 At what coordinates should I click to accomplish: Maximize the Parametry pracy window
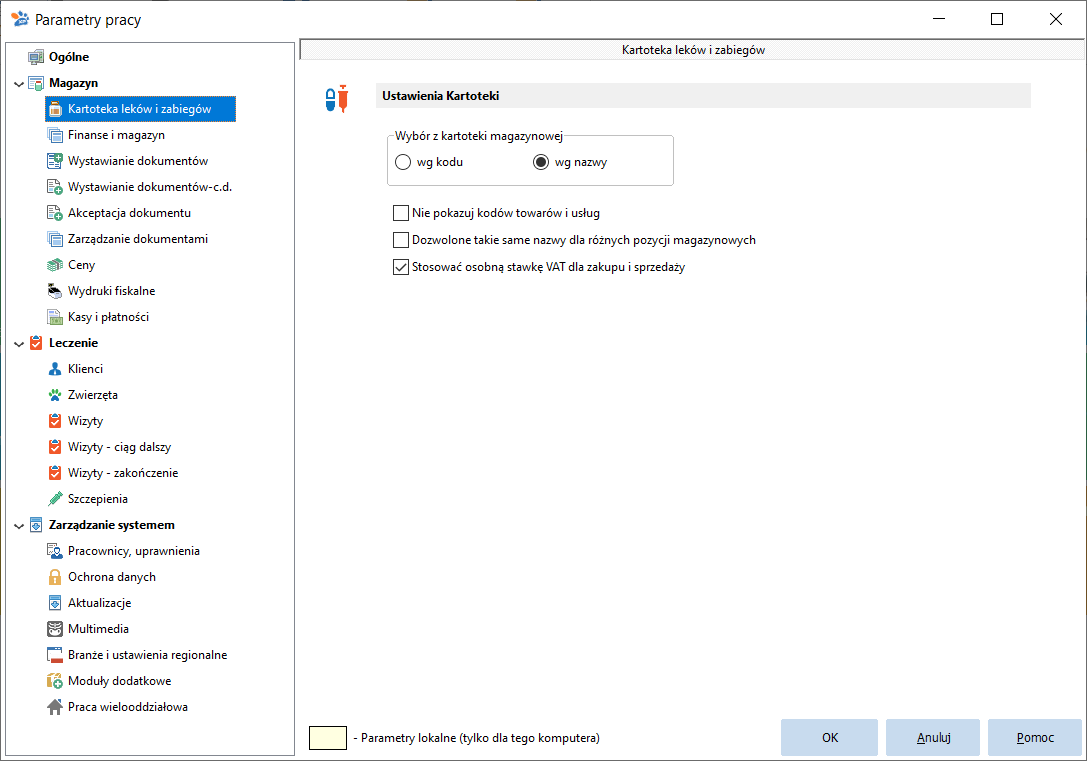[997, 19]
